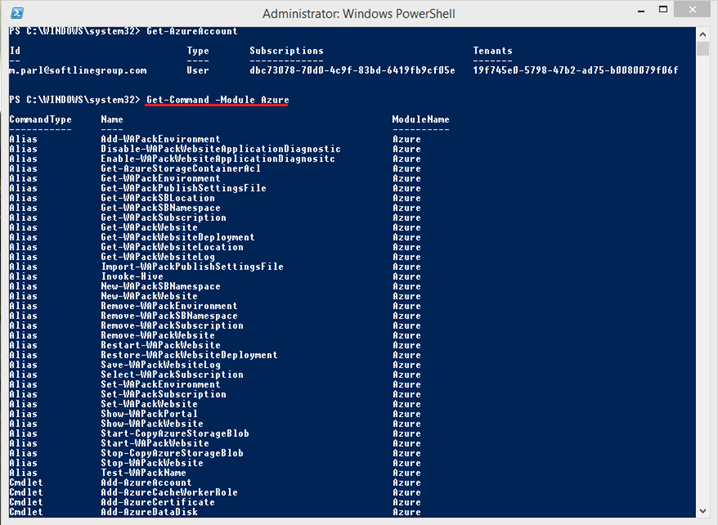Click the subscription ID dbc73078-70d0-4c9f-83bd-6419fb9cf05e
This screenshot has height=525, width=718.
click(352, 70)
